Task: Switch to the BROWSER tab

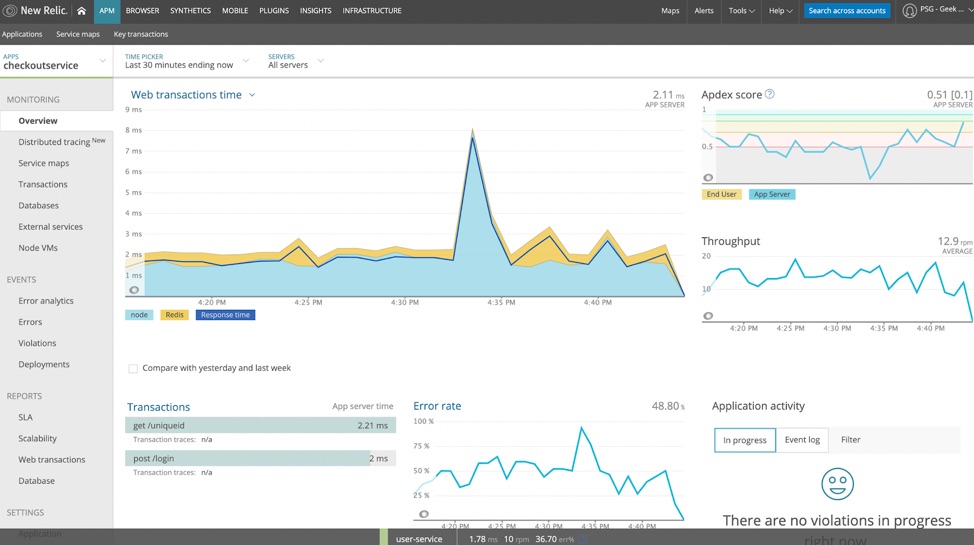Action: click(x=142, y=11)
